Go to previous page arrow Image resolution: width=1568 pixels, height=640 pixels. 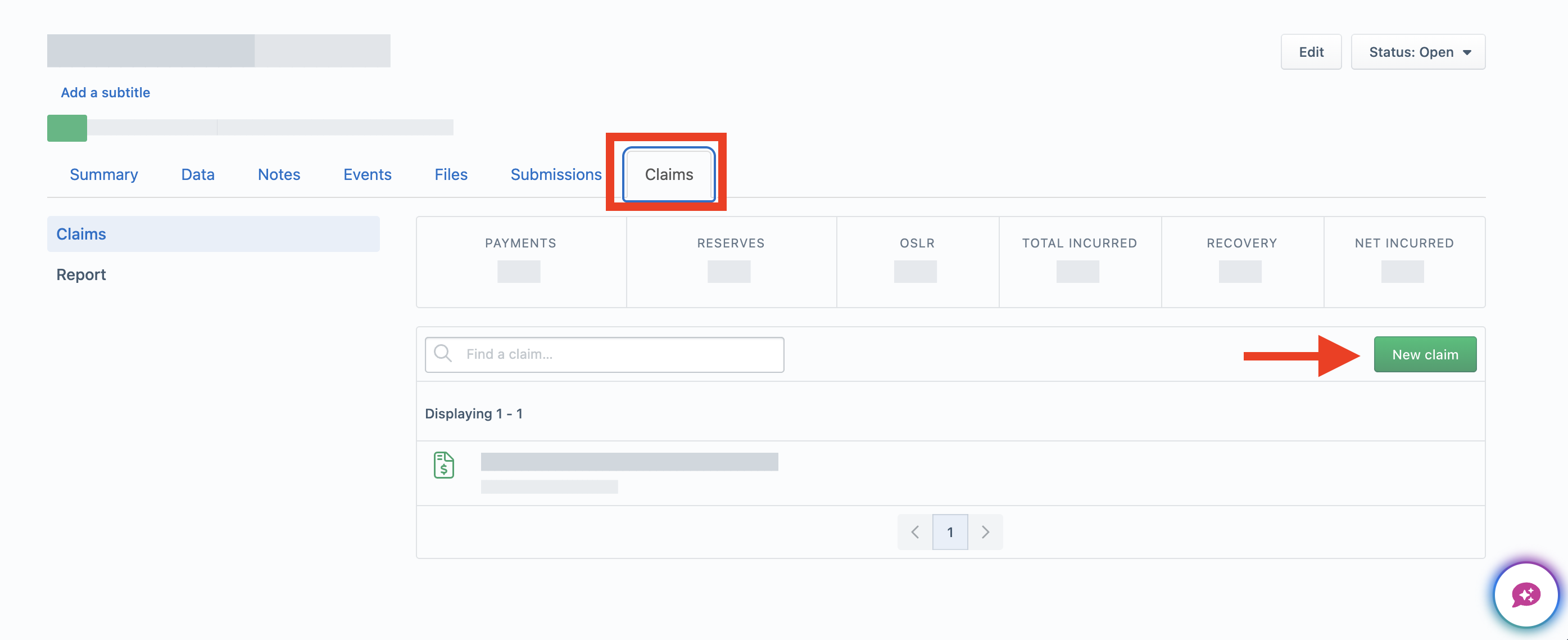[x=915, y=532]
